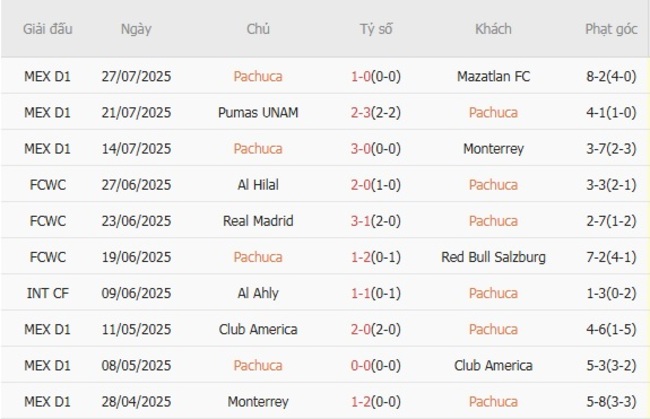Click the Al Hilal team name

point(257,184)
